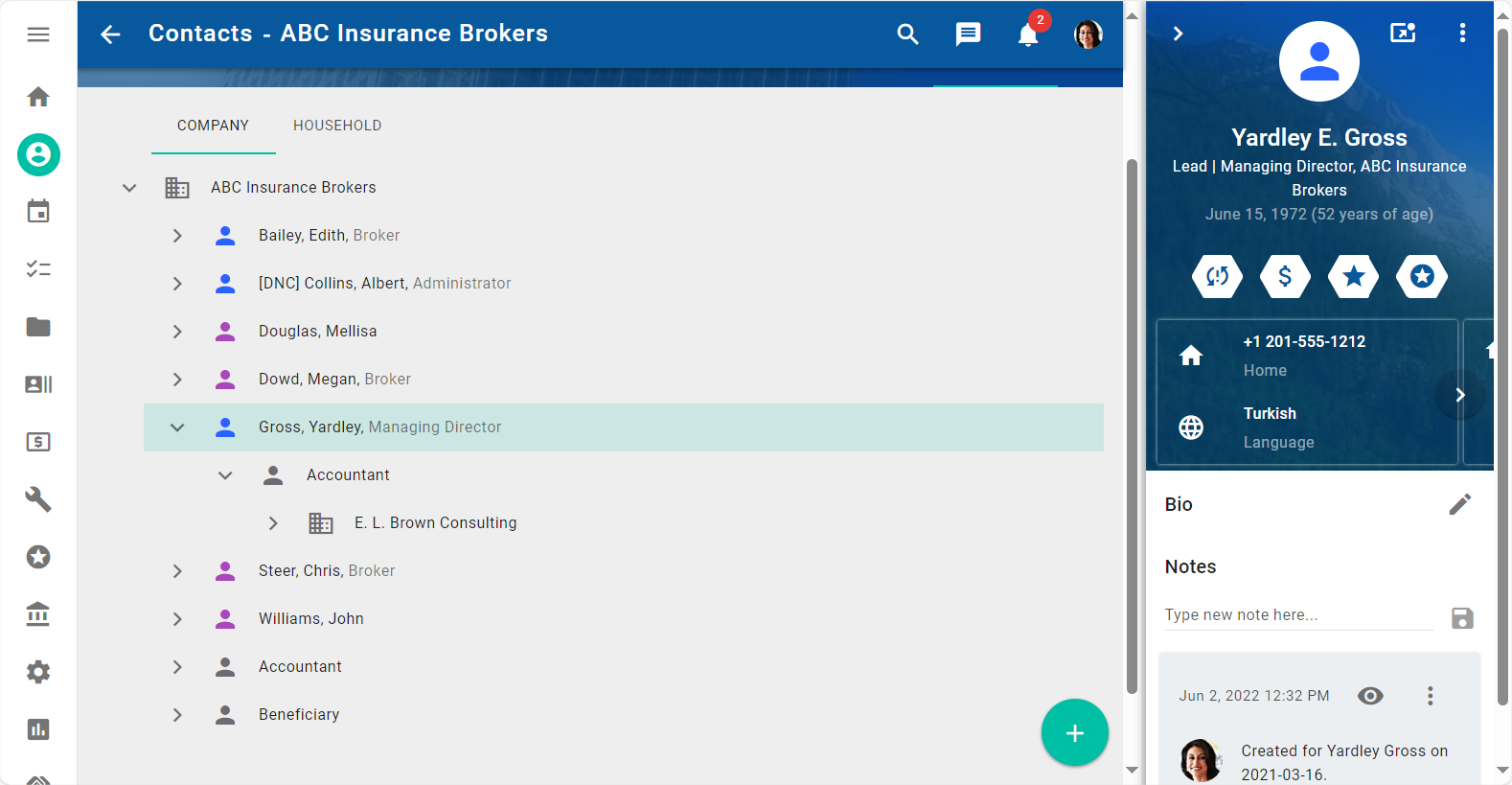
Task: Click the dollar sign hexagon badge
Action: click(x=1285, y=277)
